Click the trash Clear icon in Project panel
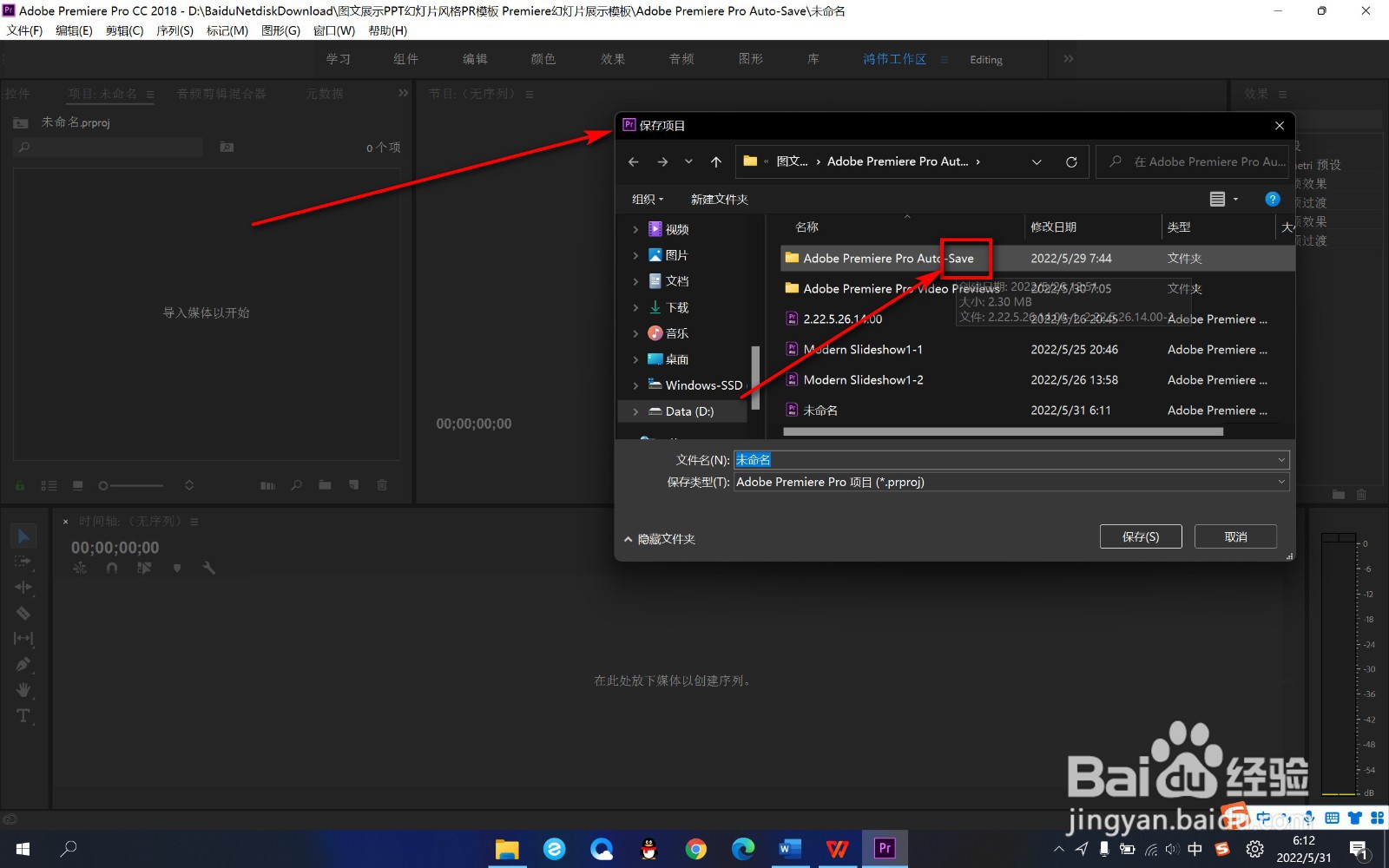This screenshot has height=868, width=1389. [x=382, y=485]
